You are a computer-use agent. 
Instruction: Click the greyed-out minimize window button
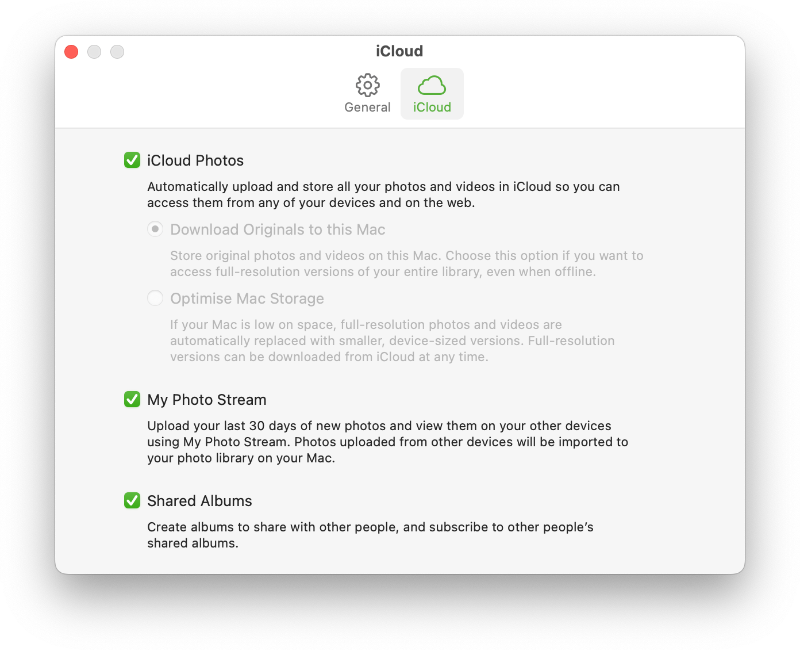click(94, 52)
